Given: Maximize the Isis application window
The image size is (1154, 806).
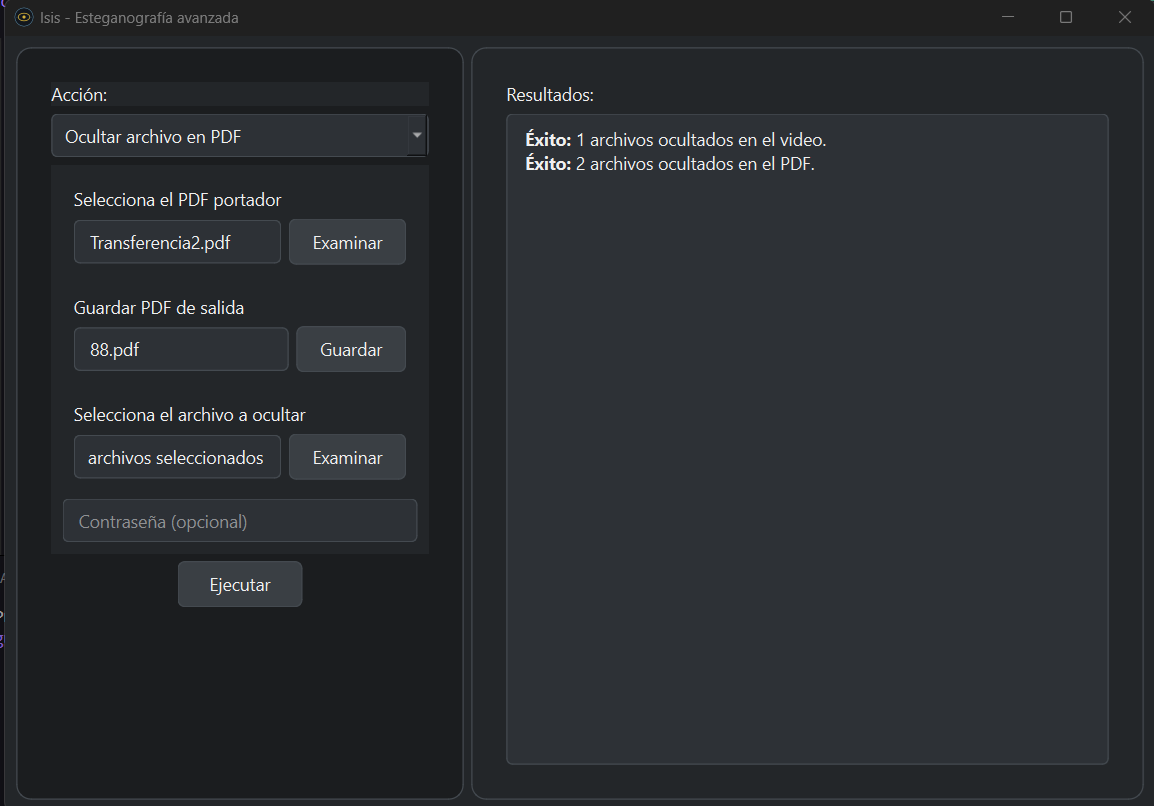Looking at the screenshot, I should (1066, 18).
